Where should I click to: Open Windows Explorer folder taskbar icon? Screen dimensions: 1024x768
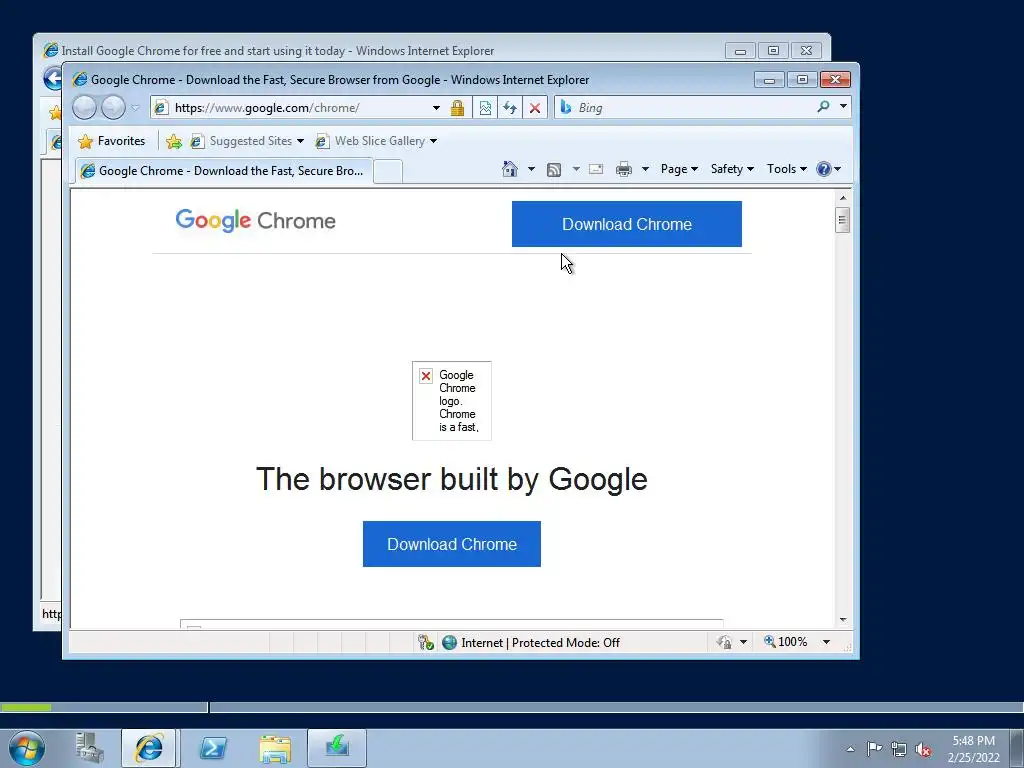(x=275, y=748)
